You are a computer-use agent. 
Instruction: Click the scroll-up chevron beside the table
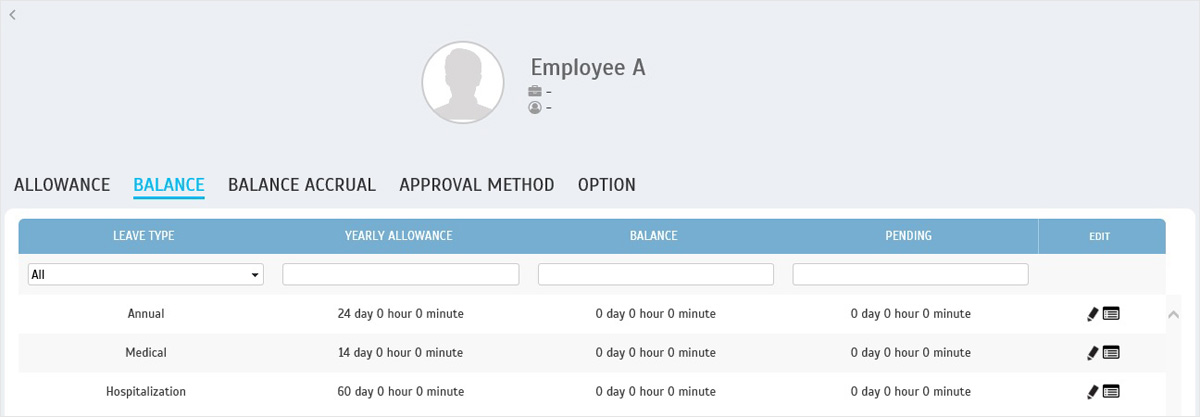coord(1175,314)
